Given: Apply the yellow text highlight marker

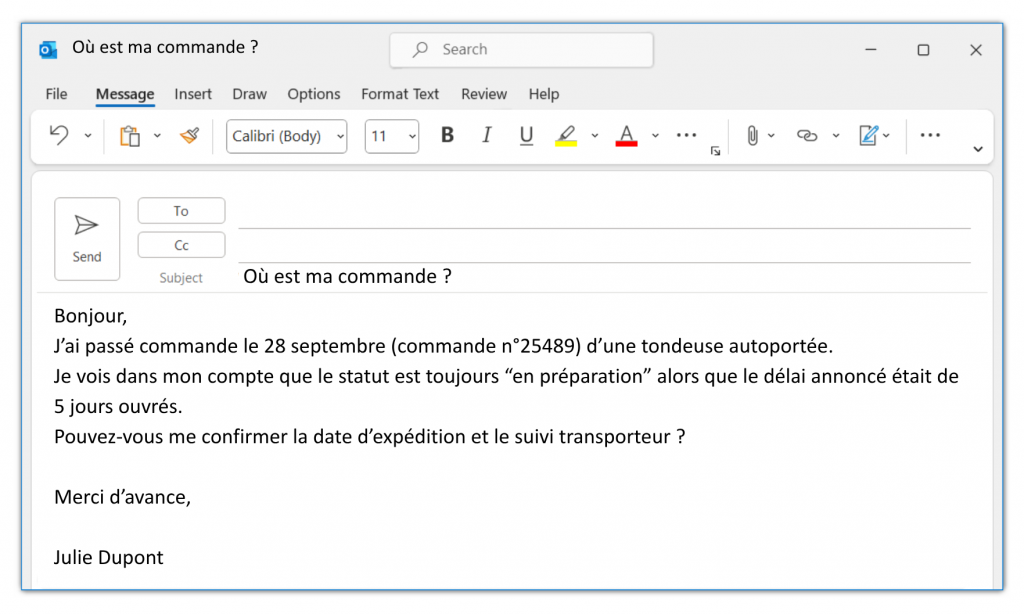Looking at the screenshot, I should click(x=566, y=136).
